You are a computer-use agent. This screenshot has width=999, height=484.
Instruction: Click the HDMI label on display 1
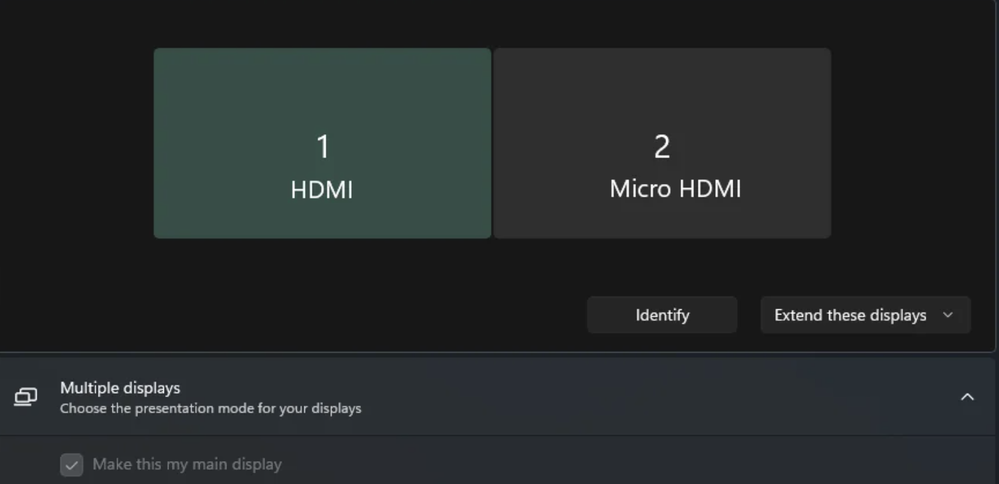322,189
